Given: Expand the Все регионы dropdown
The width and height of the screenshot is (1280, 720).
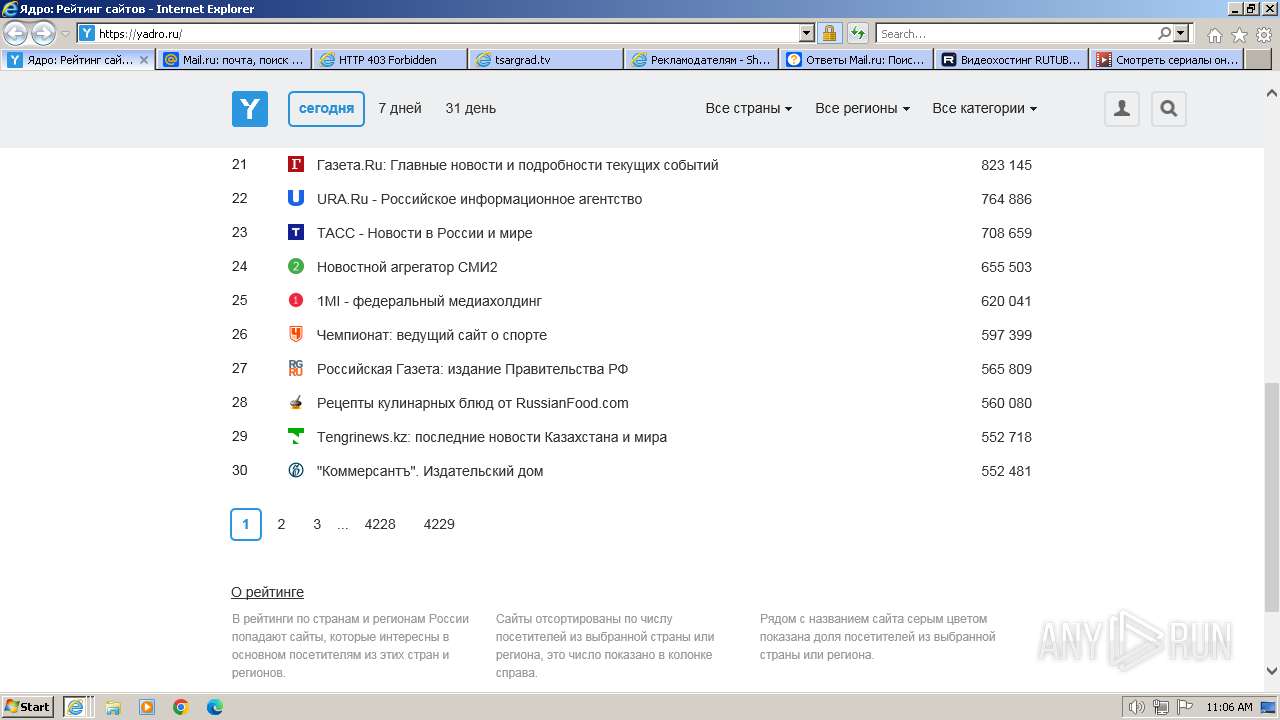Looking at the screenshot, I should [863, 108].
